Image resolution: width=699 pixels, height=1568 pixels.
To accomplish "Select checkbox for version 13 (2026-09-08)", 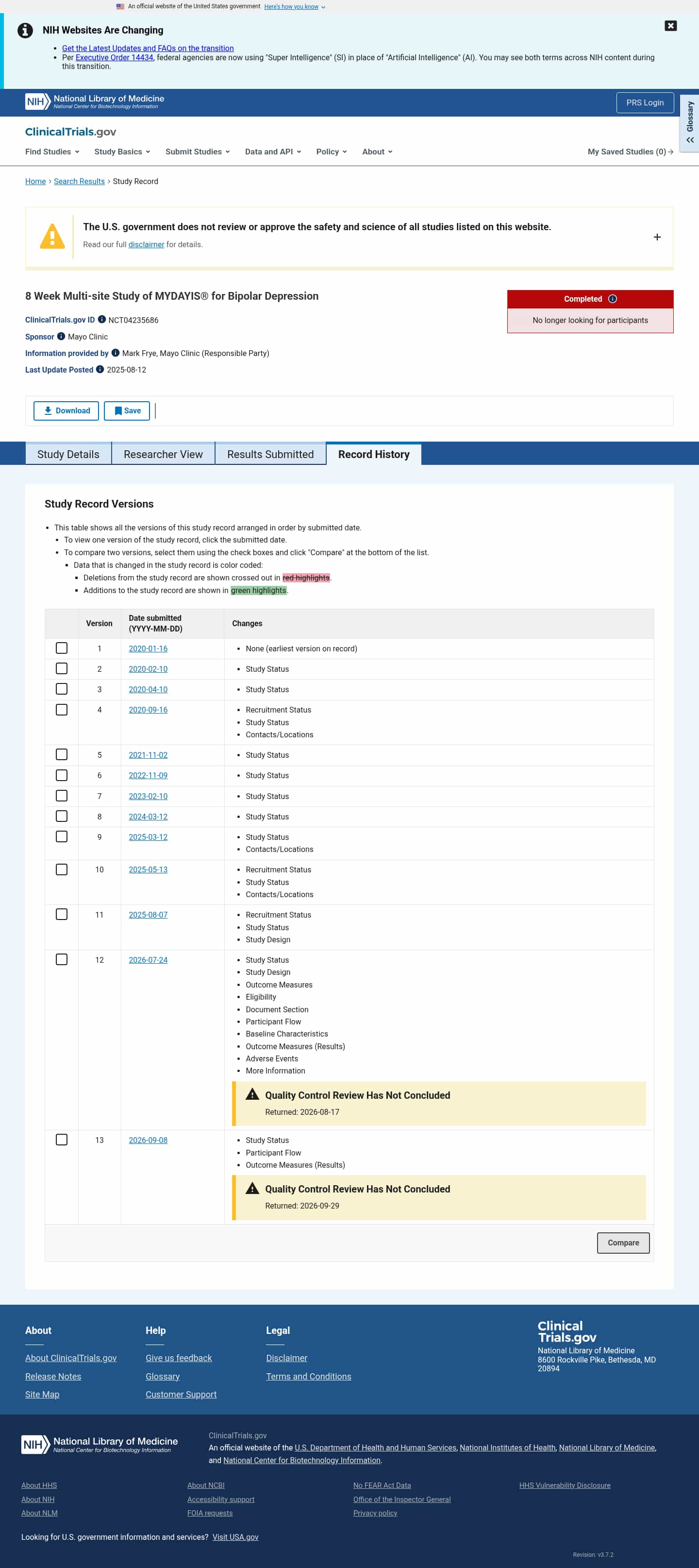I will point(62,1140).
